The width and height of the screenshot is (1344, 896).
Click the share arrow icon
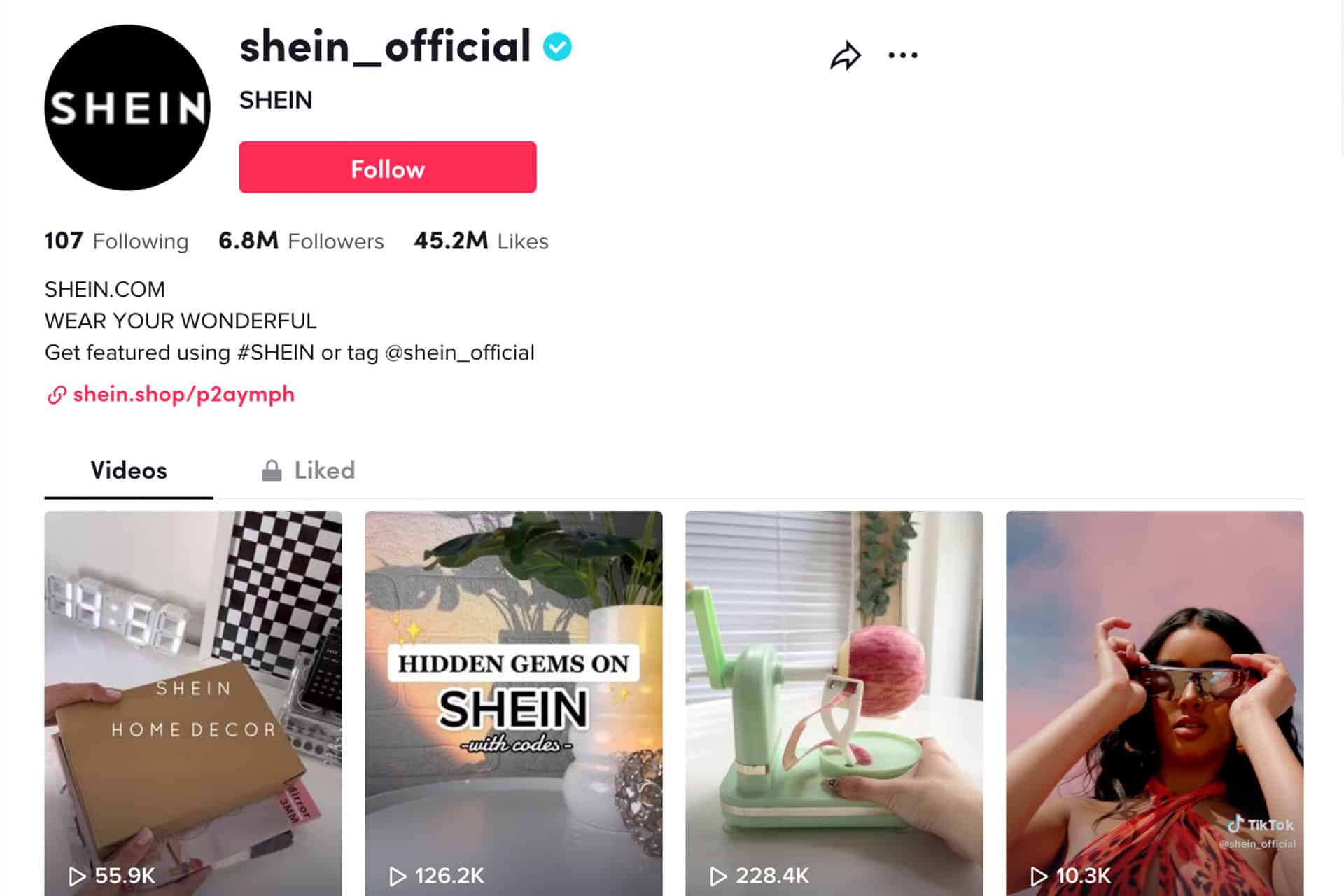(x=846, y=56)
